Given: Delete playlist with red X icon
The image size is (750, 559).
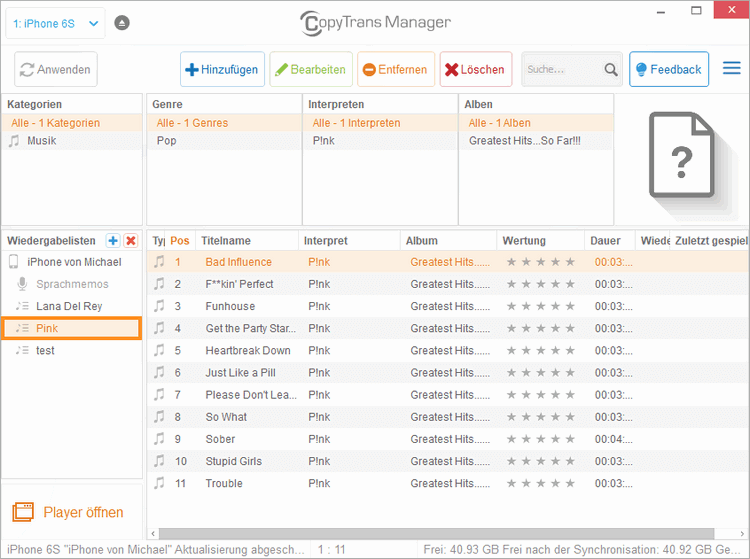Looking at the screenshot, I should tap(131, 241).
